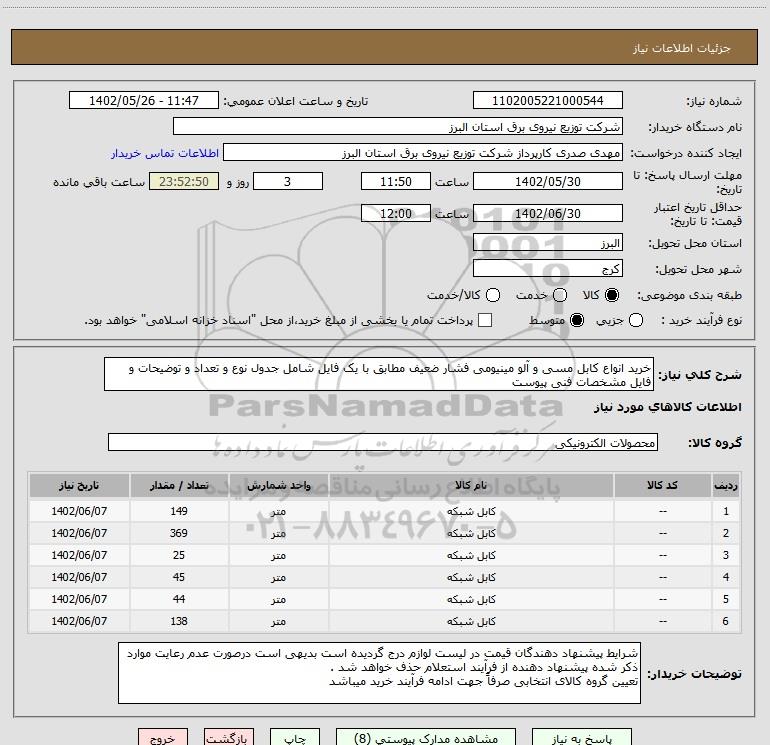Click the بازگشت back button
The image size is (770, 745).
pos(229,738)
